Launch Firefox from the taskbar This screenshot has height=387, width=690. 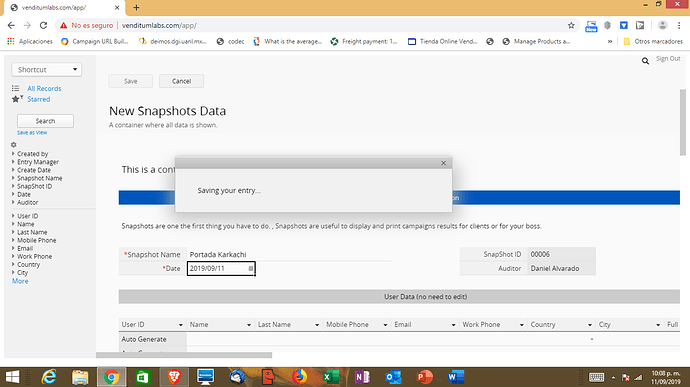(x=300, y=377)
